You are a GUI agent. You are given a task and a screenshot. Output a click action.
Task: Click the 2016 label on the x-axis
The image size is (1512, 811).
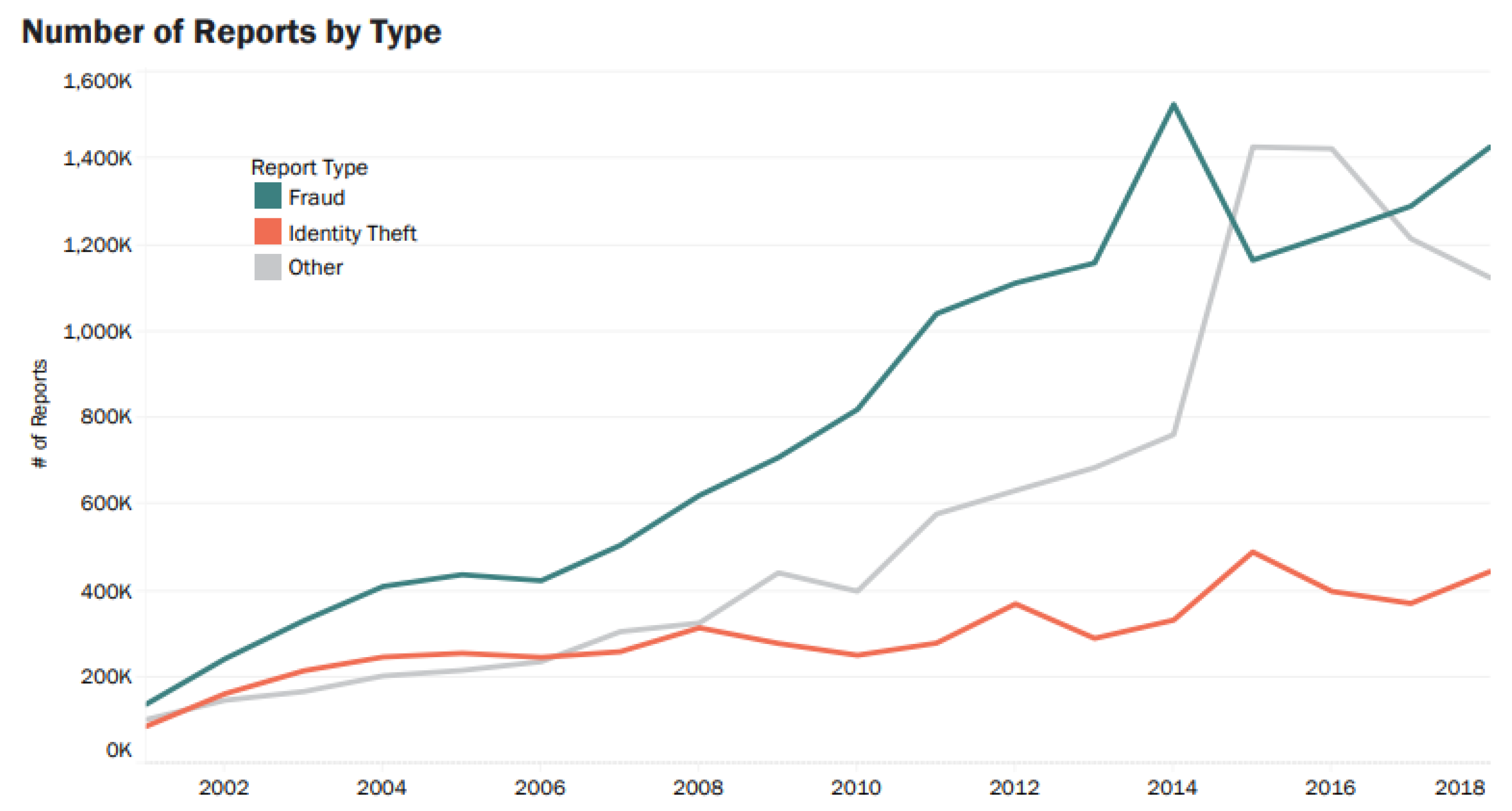pos(1330,787)
